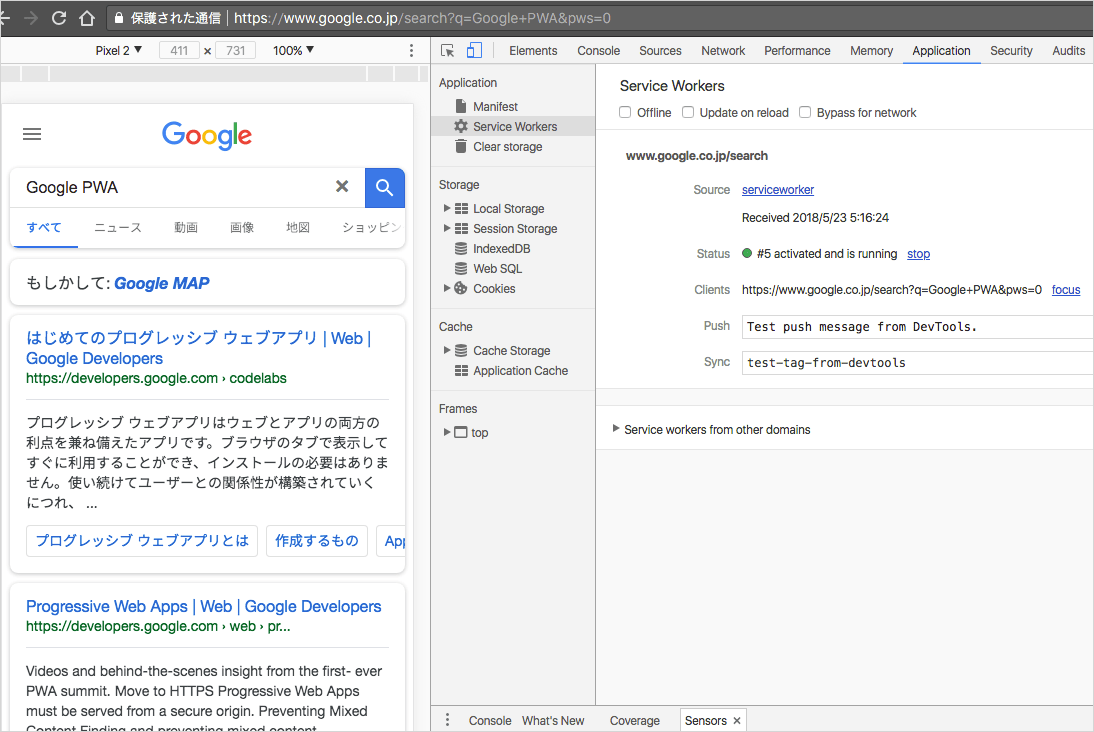Image resolution: width=1094 pixels, height=732 pixels.
Task: Switch to the Sources tab
Action: [660, 50]
